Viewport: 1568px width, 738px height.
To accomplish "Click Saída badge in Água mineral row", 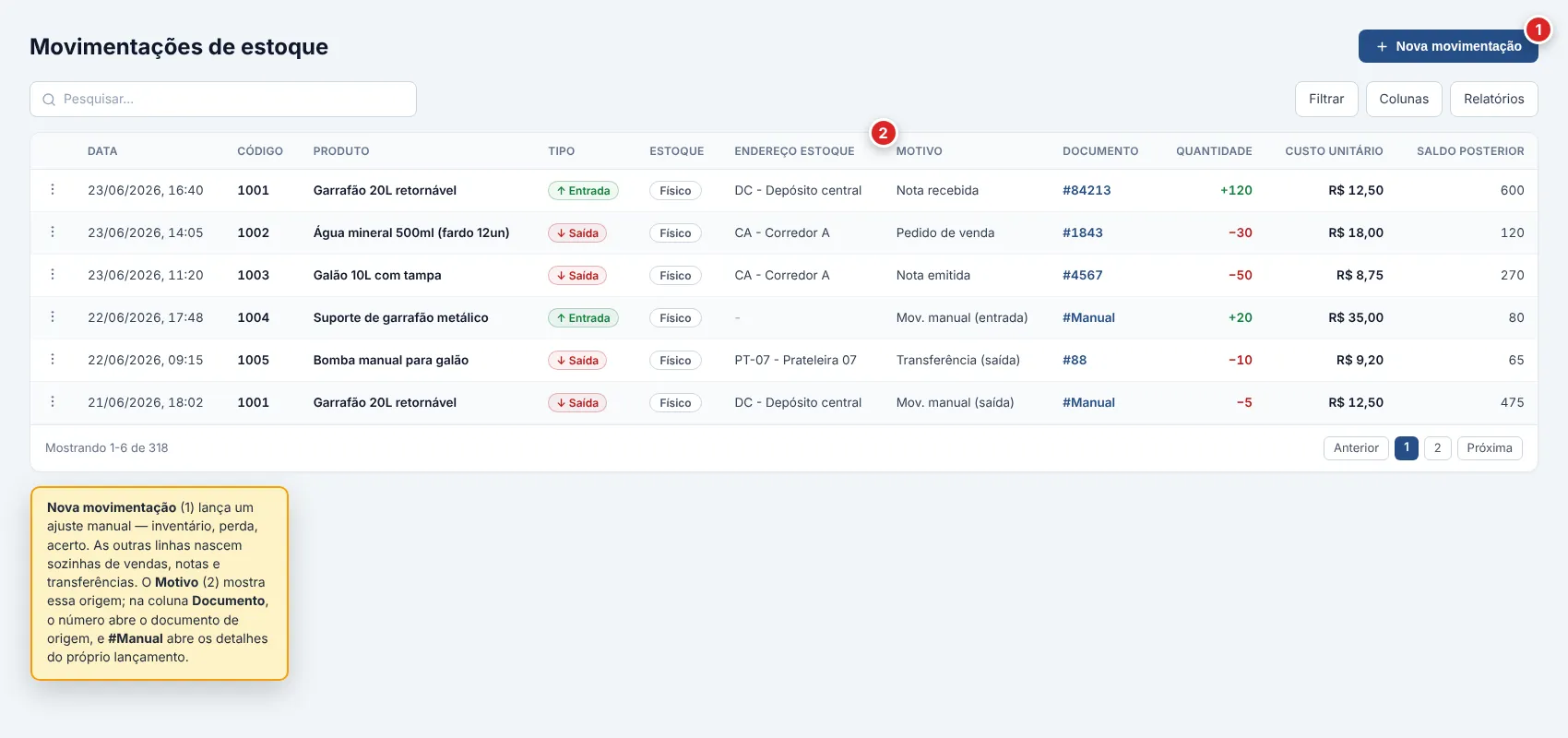I will (x=577, y=233).
